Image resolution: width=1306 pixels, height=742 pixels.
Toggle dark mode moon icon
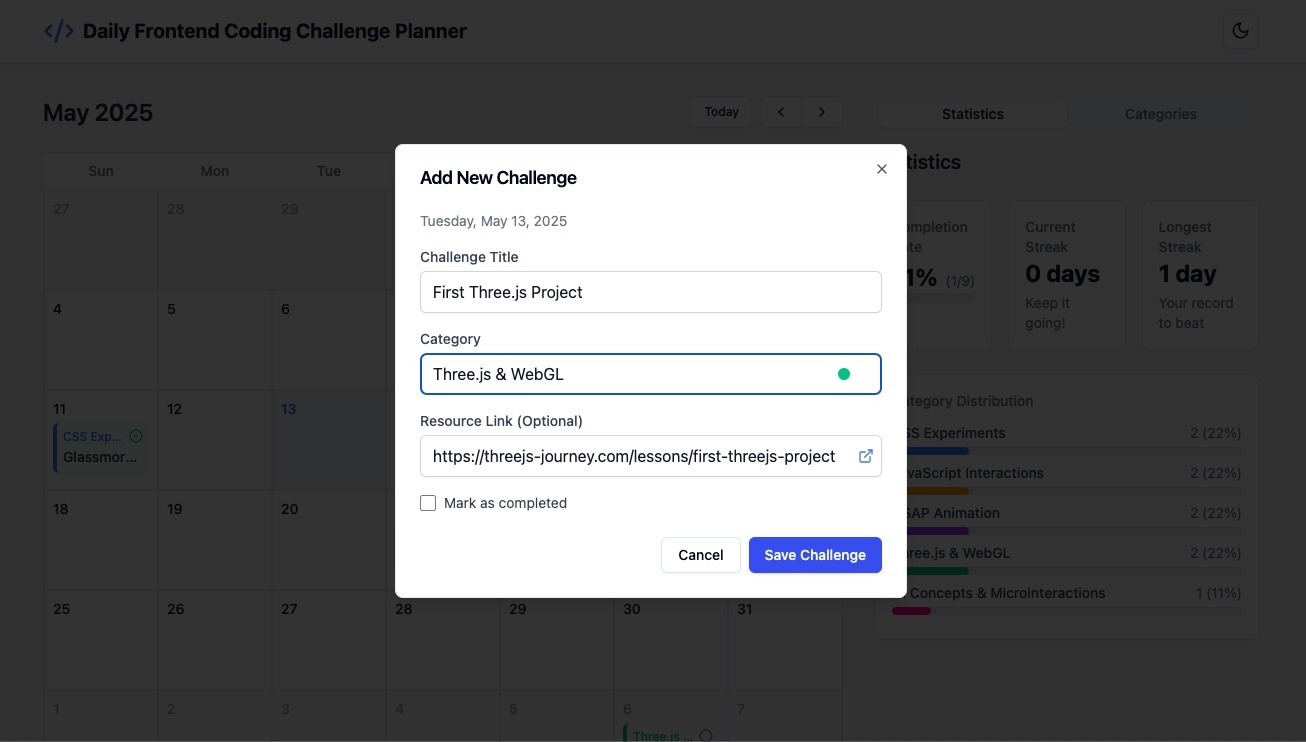(1240, 31)
